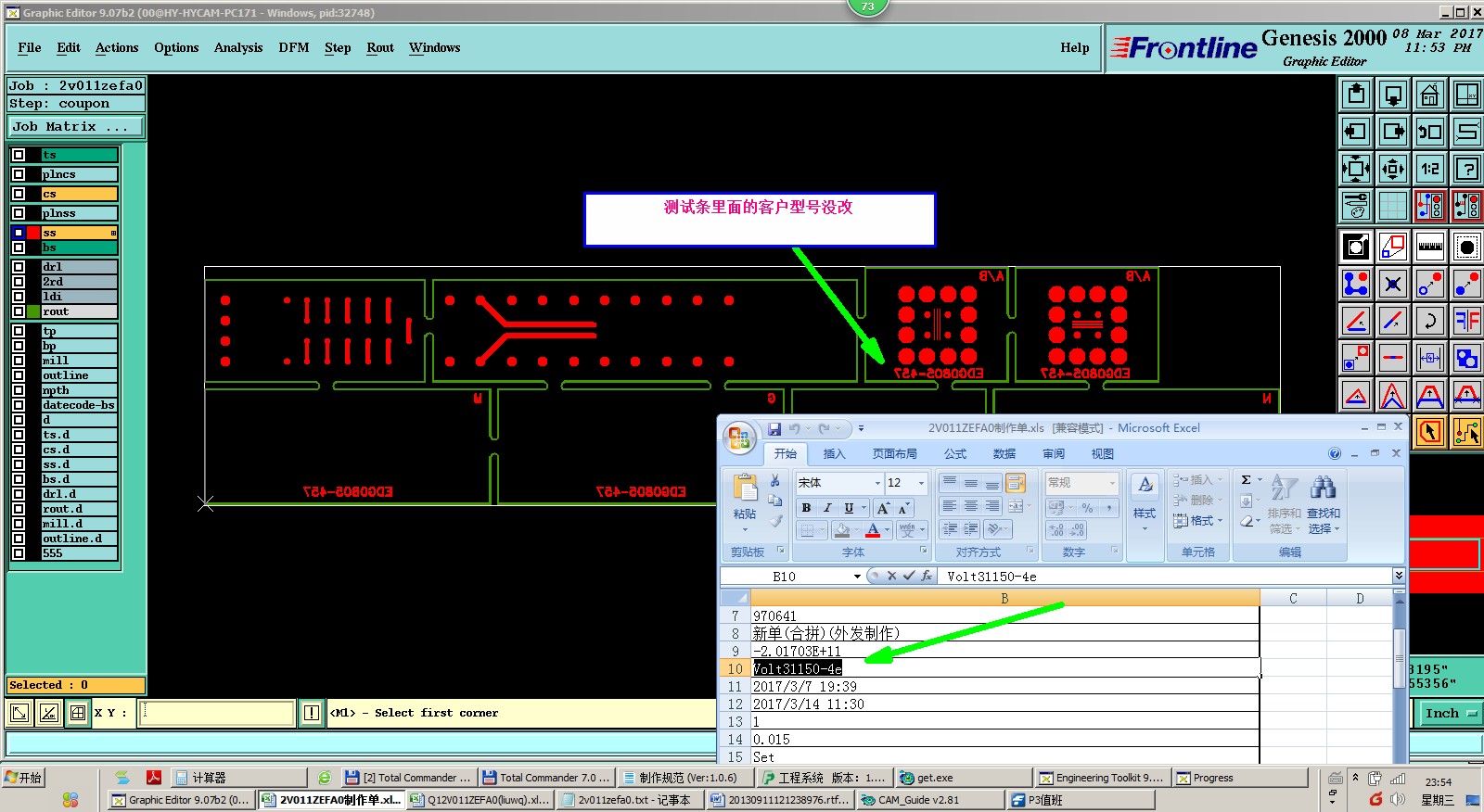
Task: Click the pan left icon
Action: 1356,132
